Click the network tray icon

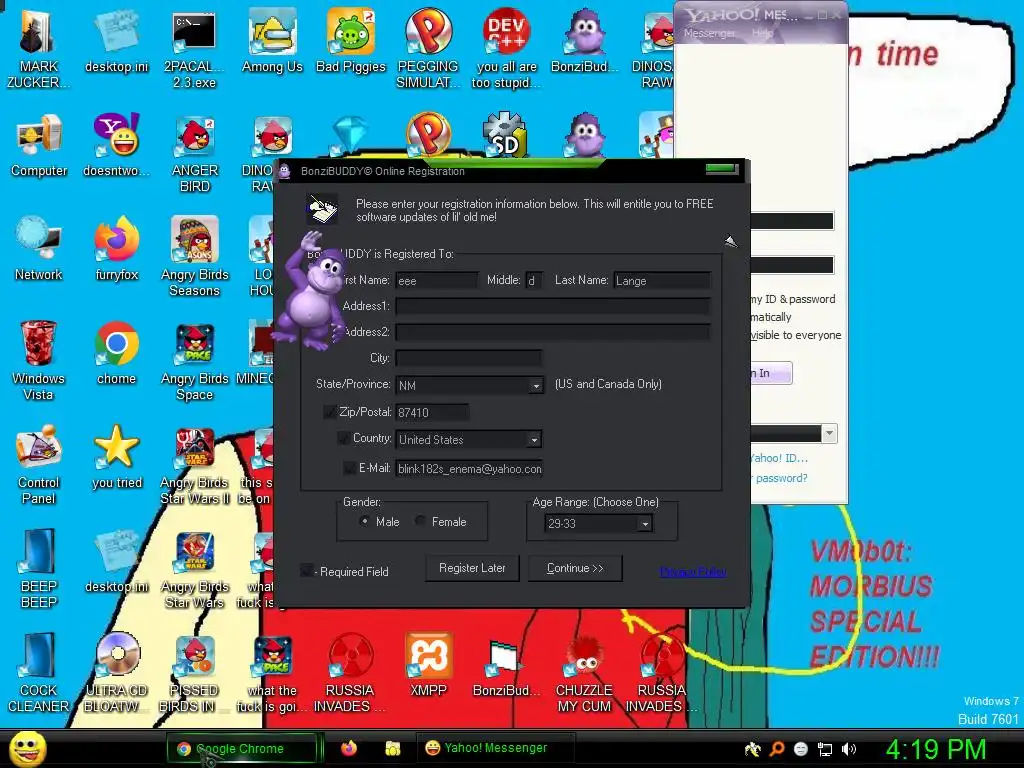pos(825,750)
